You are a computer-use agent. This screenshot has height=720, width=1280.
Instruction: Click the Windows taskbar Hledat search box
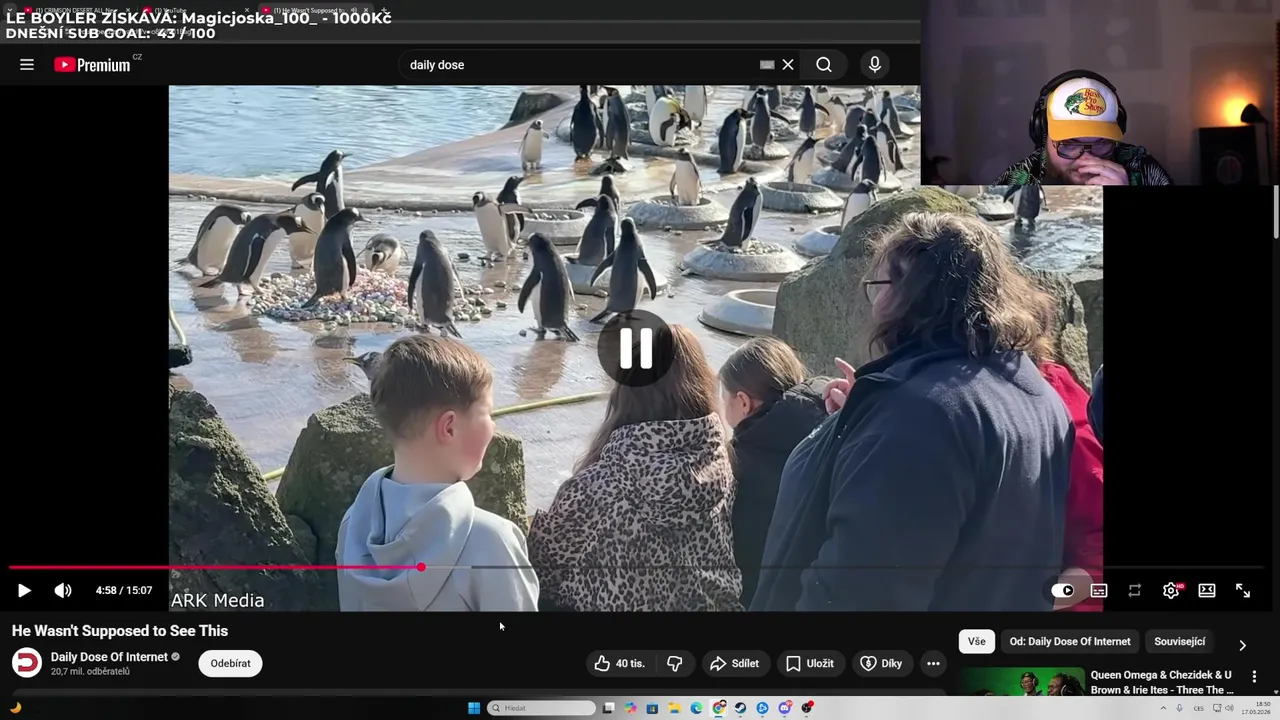click(x=541, y=708)
